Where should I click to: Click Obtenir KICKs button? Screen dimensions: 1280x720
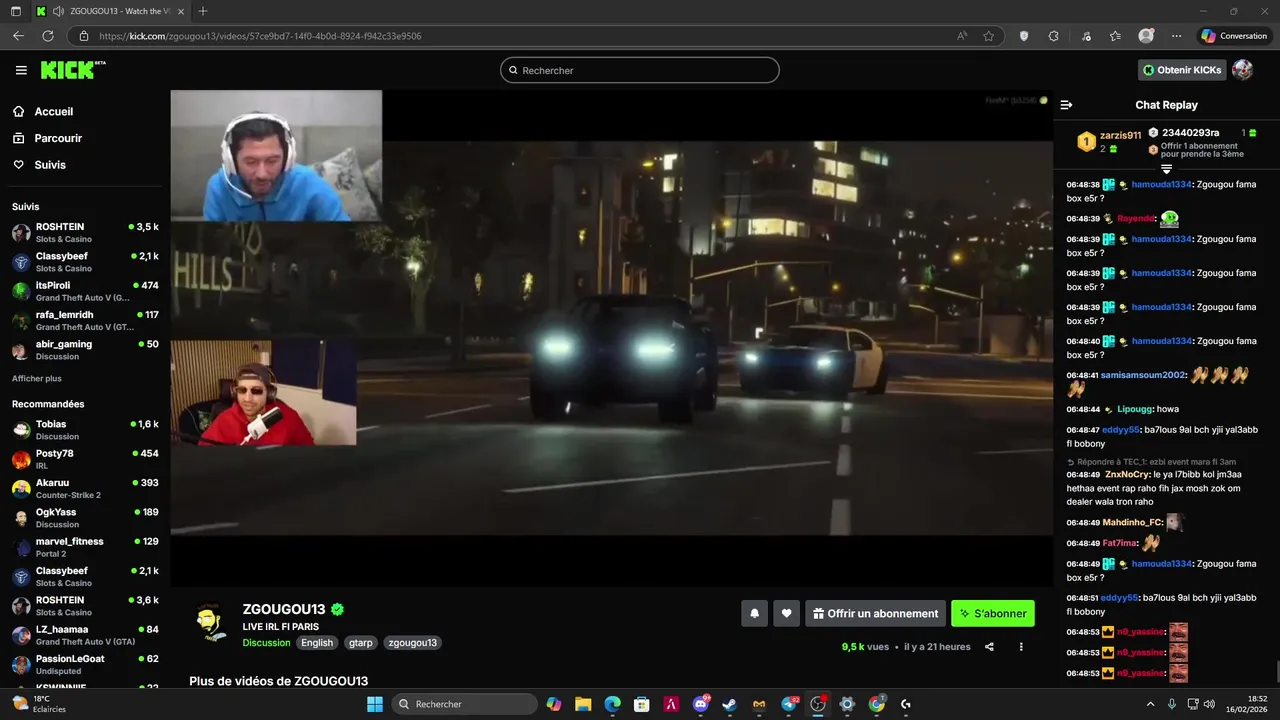1183,70
